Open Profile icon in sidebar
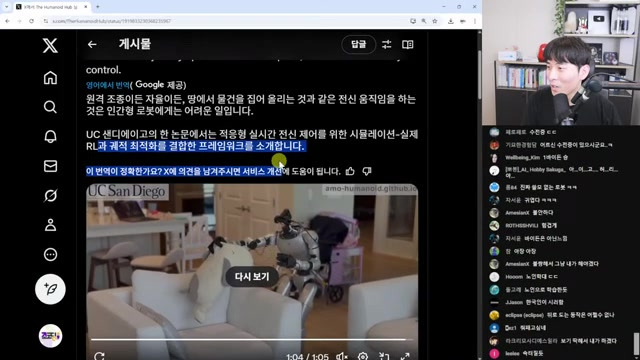The width and height of the screenshot is (640, 360). click(x=50, y=225)
